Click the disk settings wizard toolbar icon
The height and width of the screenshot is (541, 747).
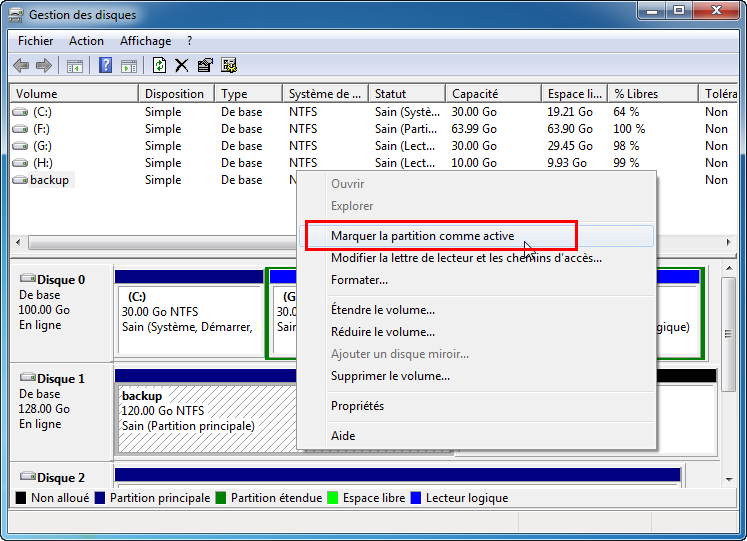229,65
